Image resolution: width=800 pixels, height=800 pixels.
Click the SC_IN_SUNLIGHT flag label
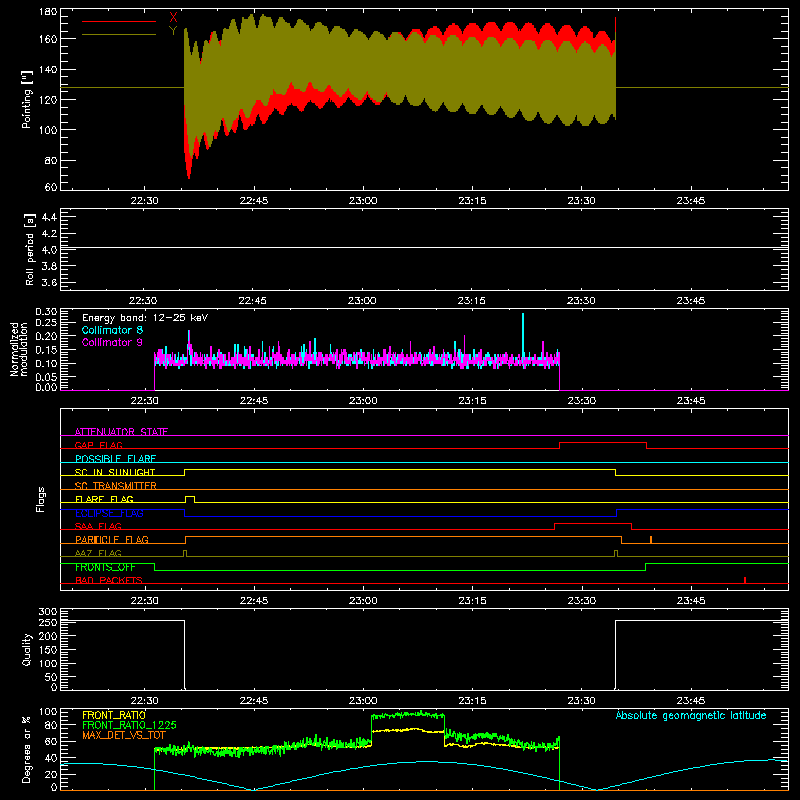(x=115, y=472)
